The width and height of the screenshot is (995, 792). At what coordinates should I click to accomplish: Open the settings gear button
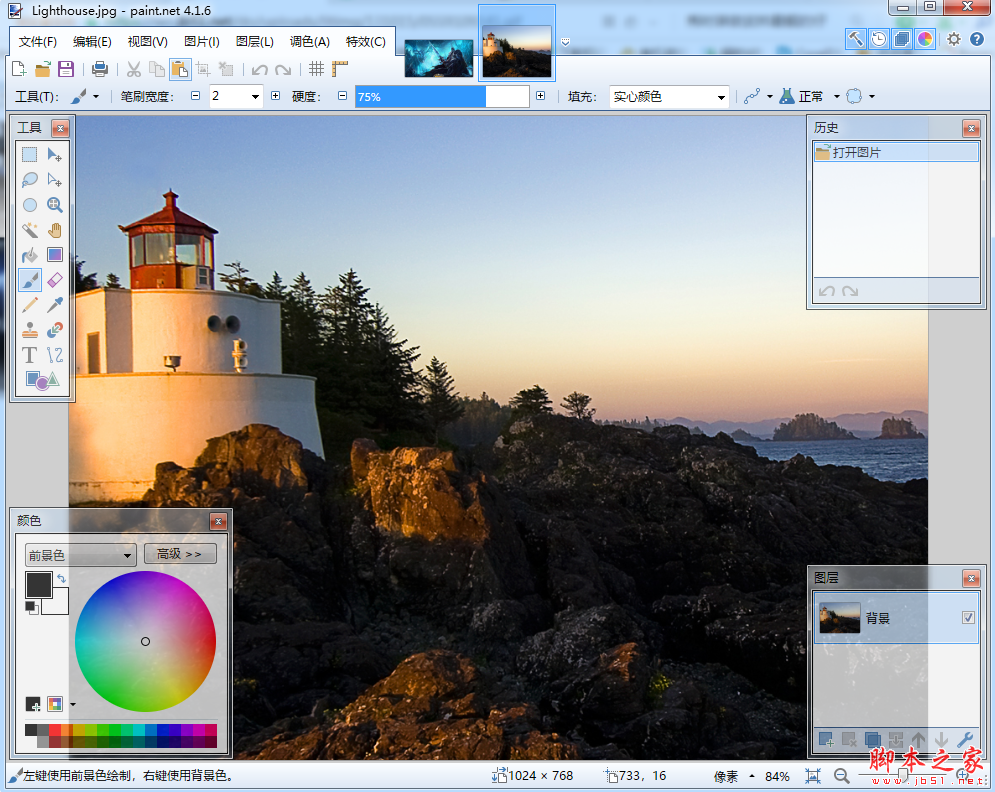[x=954, y=39]
